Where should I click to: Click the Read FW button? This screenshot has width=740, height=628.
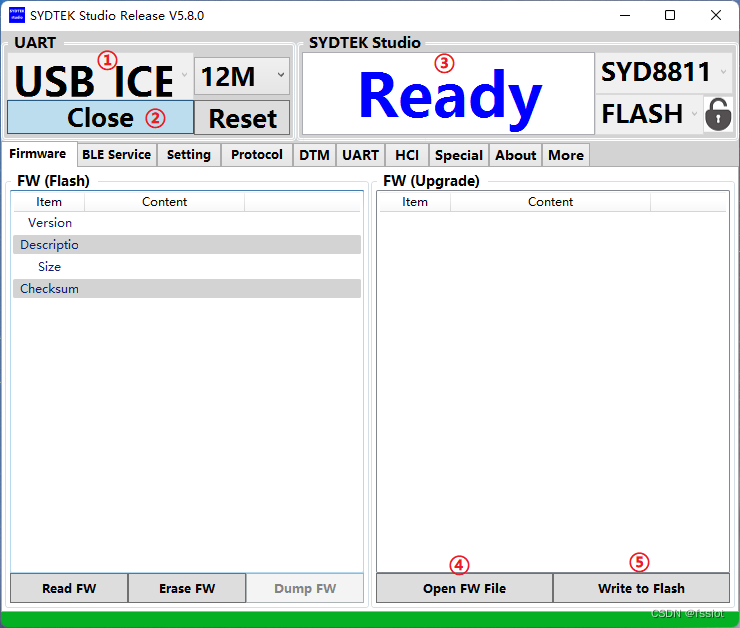click(69, 588)
